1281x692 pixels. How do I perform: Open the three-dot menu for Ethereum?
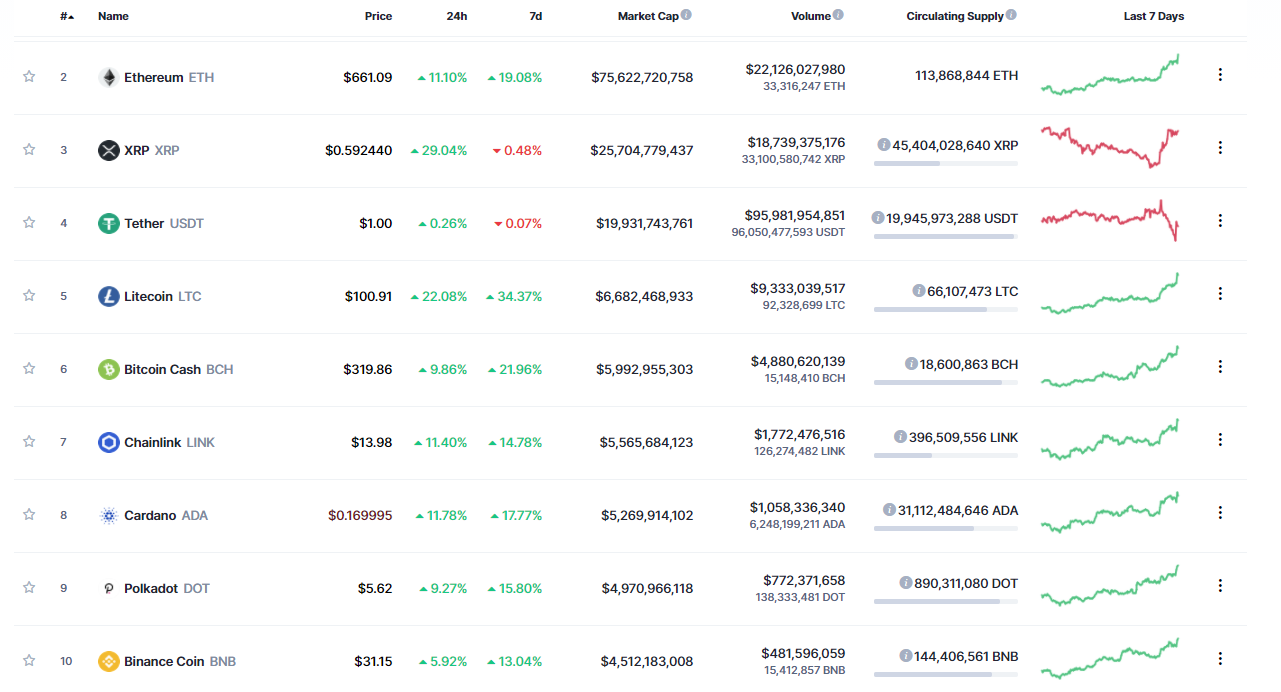[1220, 75]
